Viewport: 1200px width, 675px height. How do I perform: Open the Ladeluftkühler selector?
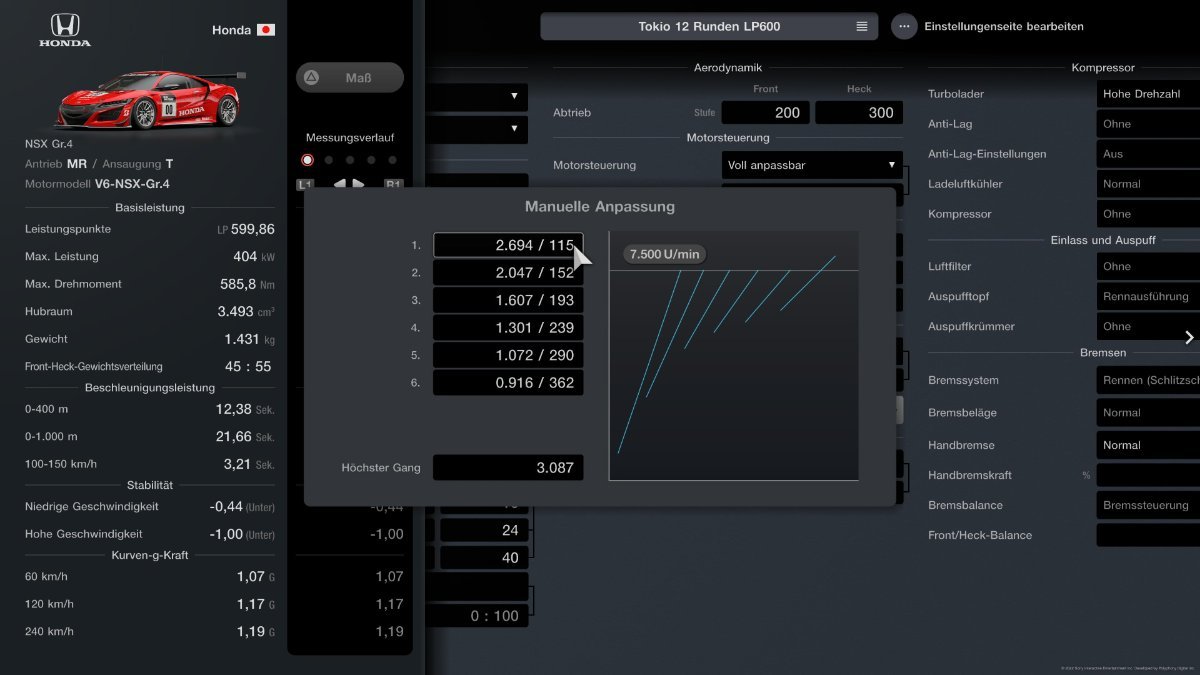(x=1147, y=184)
